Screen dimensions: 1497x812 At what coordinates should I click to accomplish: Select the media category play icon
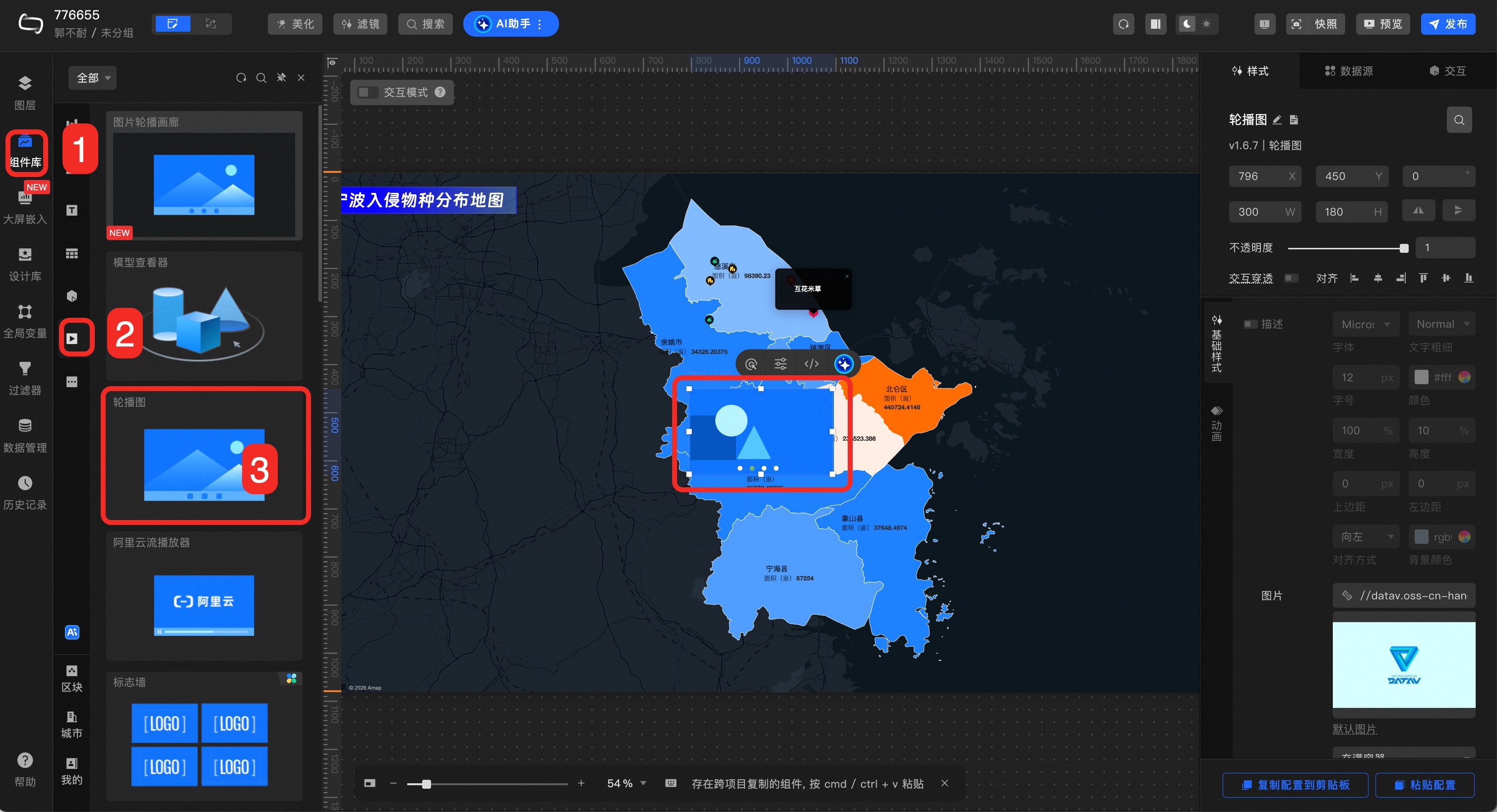[72, 338]
